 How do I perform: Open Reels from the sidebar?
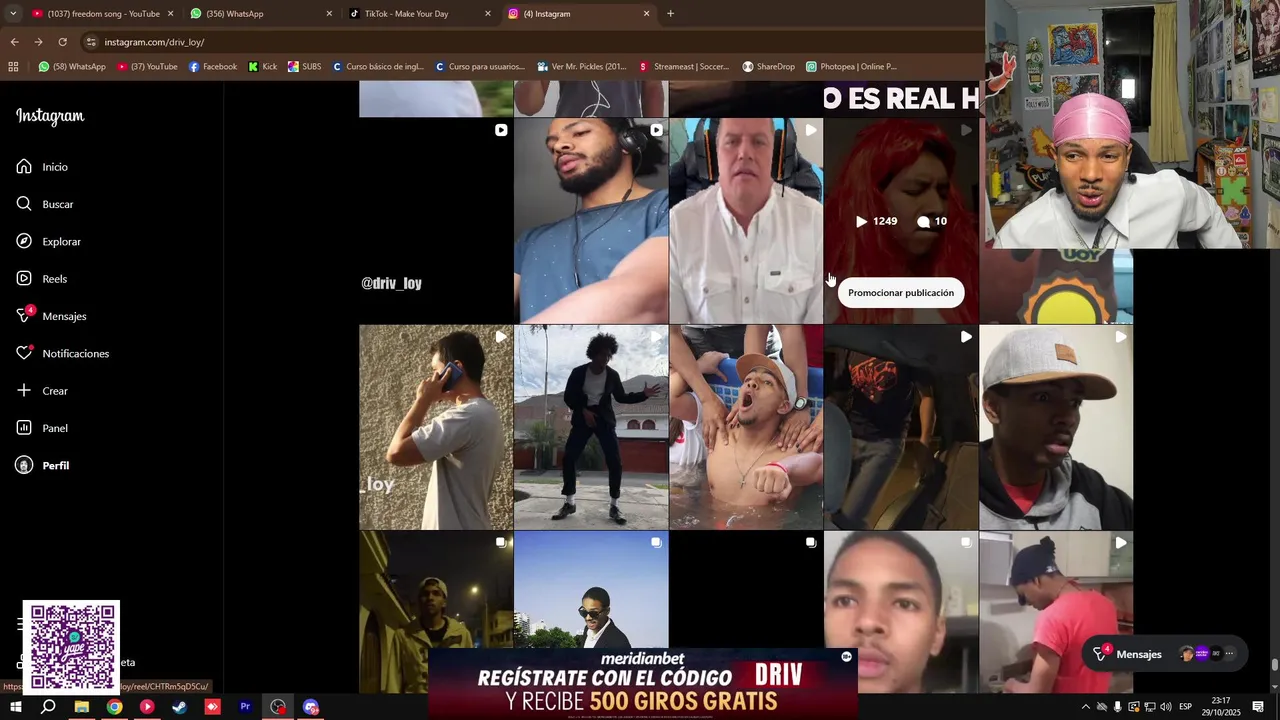[42, 279]
